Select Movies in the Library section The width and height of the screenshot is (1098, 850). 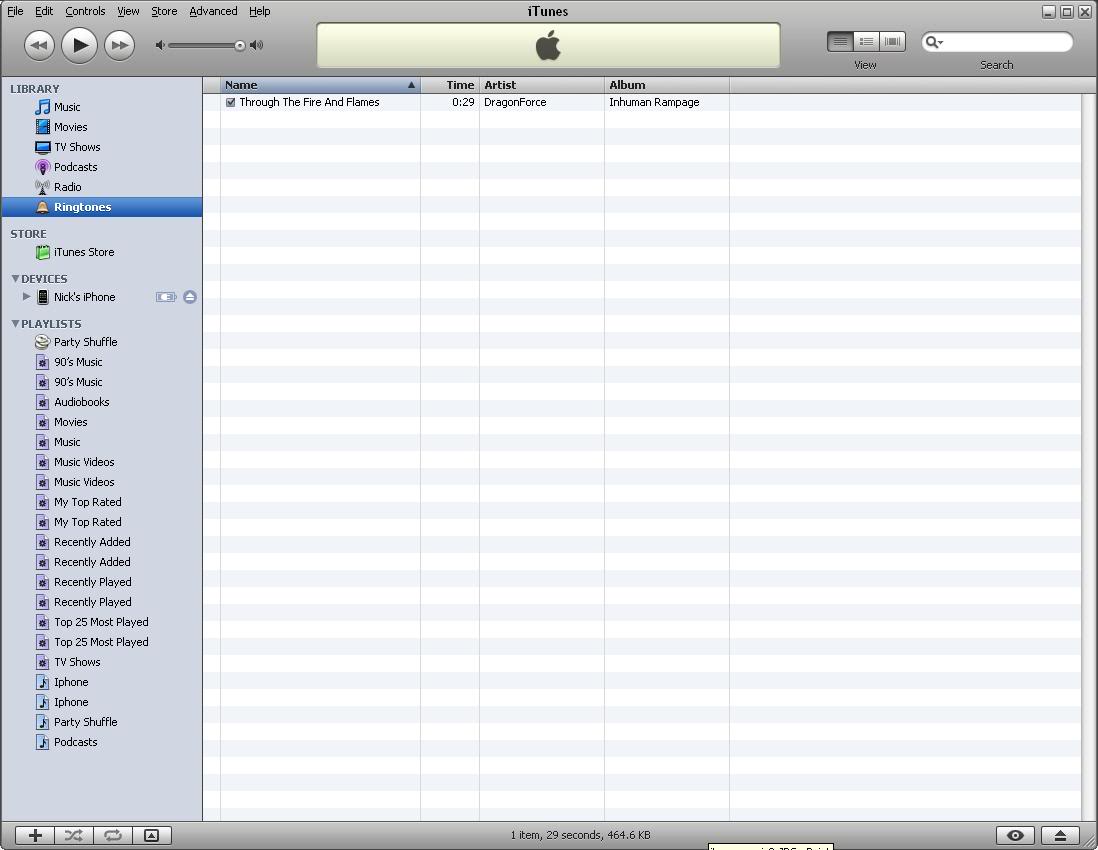click(x=102, y=127)
